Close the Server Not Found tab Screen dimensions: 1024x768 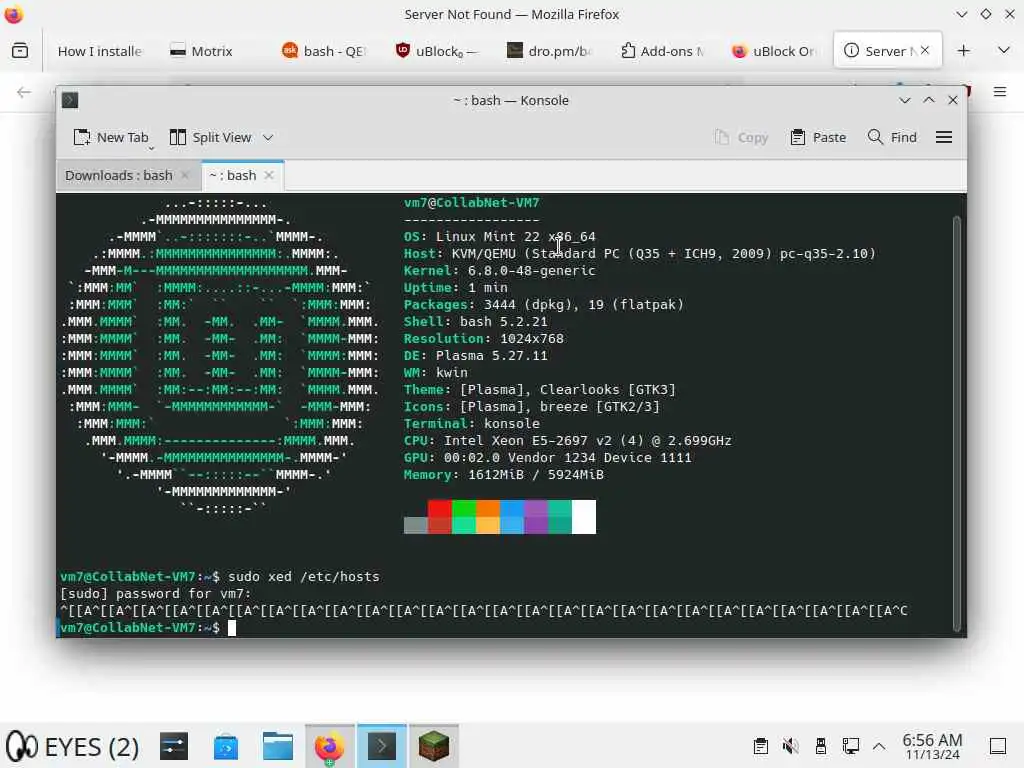click(x=925, y=50)
